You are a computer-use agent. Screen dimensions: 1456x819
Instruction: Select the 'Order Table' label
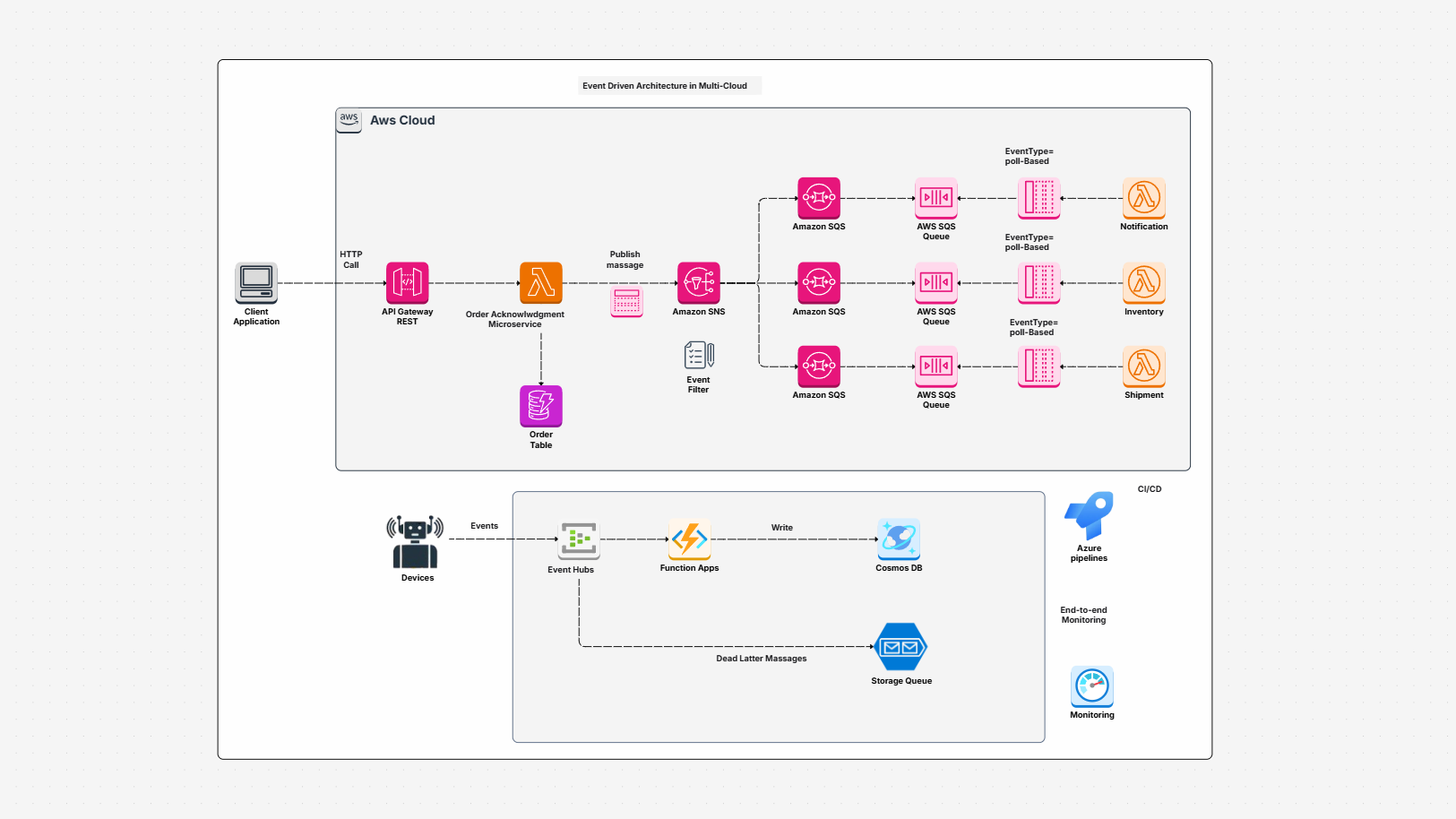click(x=541, y=440)
